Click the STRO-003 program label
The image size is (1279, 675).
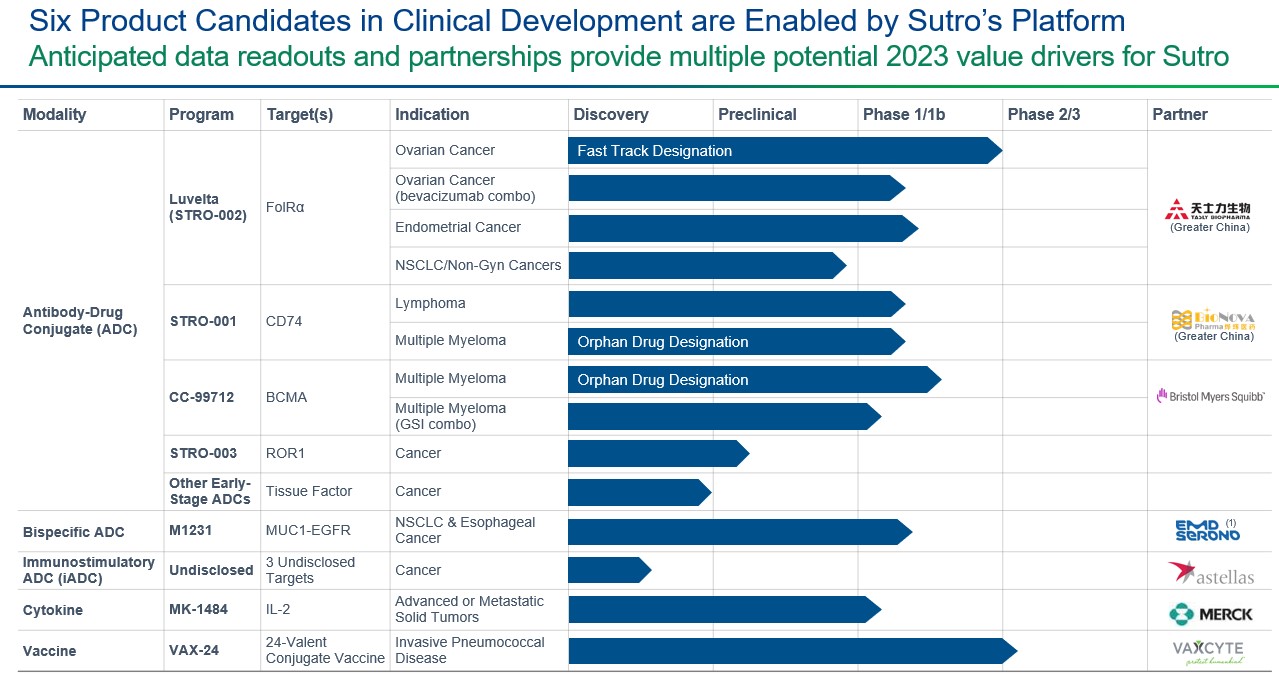203,453
